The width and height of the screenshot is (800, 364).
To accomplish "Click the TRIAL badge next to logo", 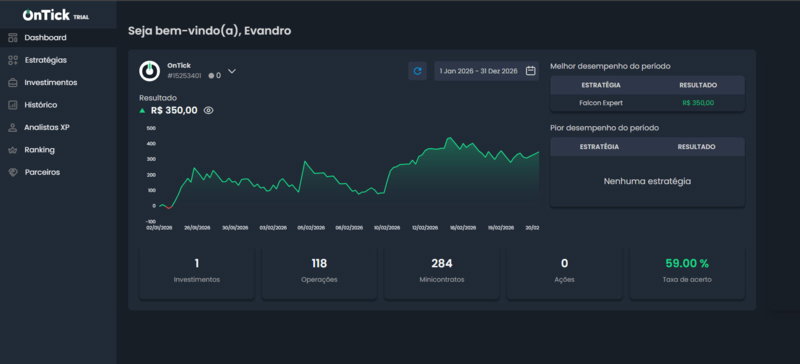I will point(81,17).
